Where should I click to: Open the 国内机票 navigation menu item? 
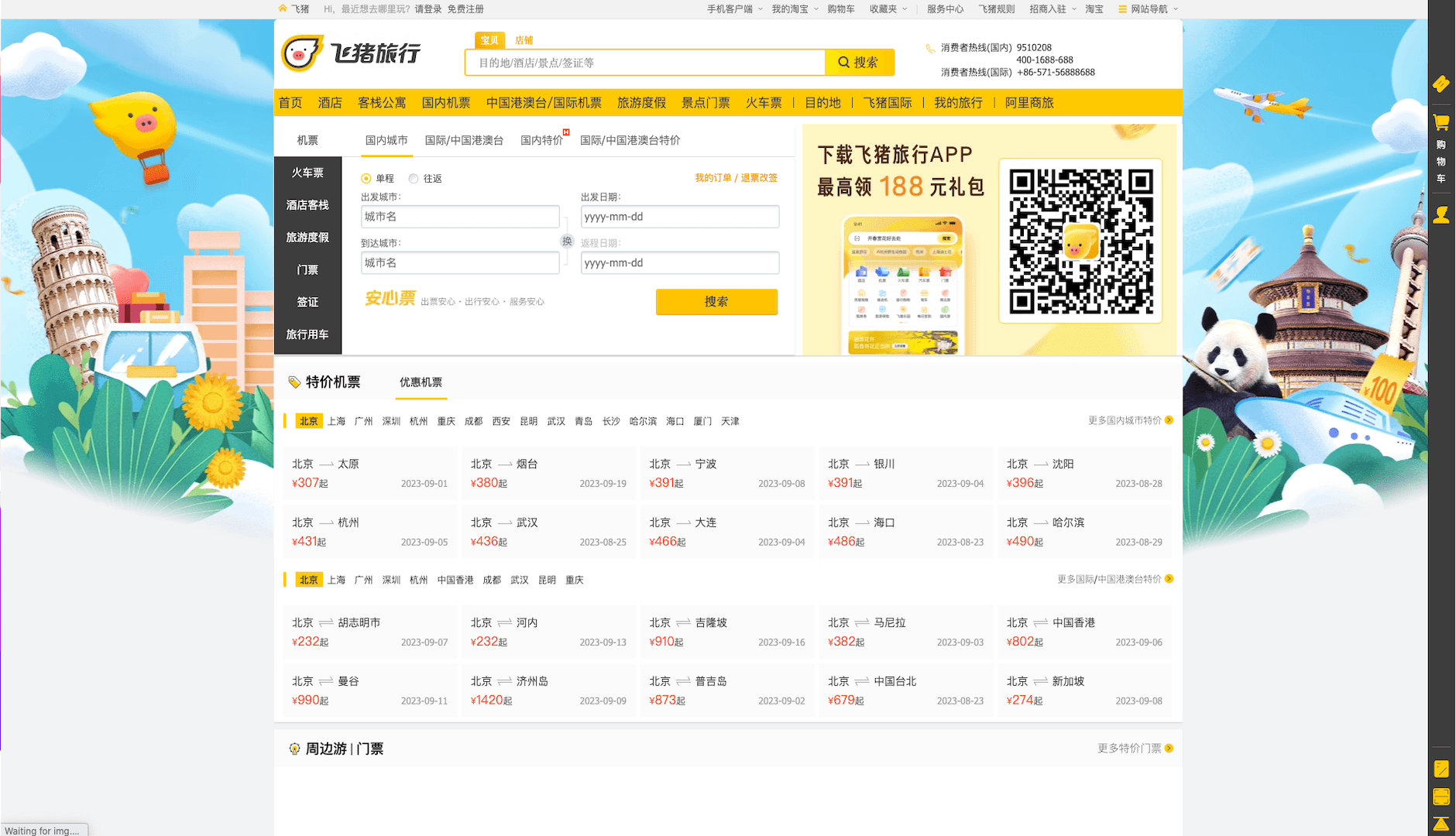tap(446, 103)
